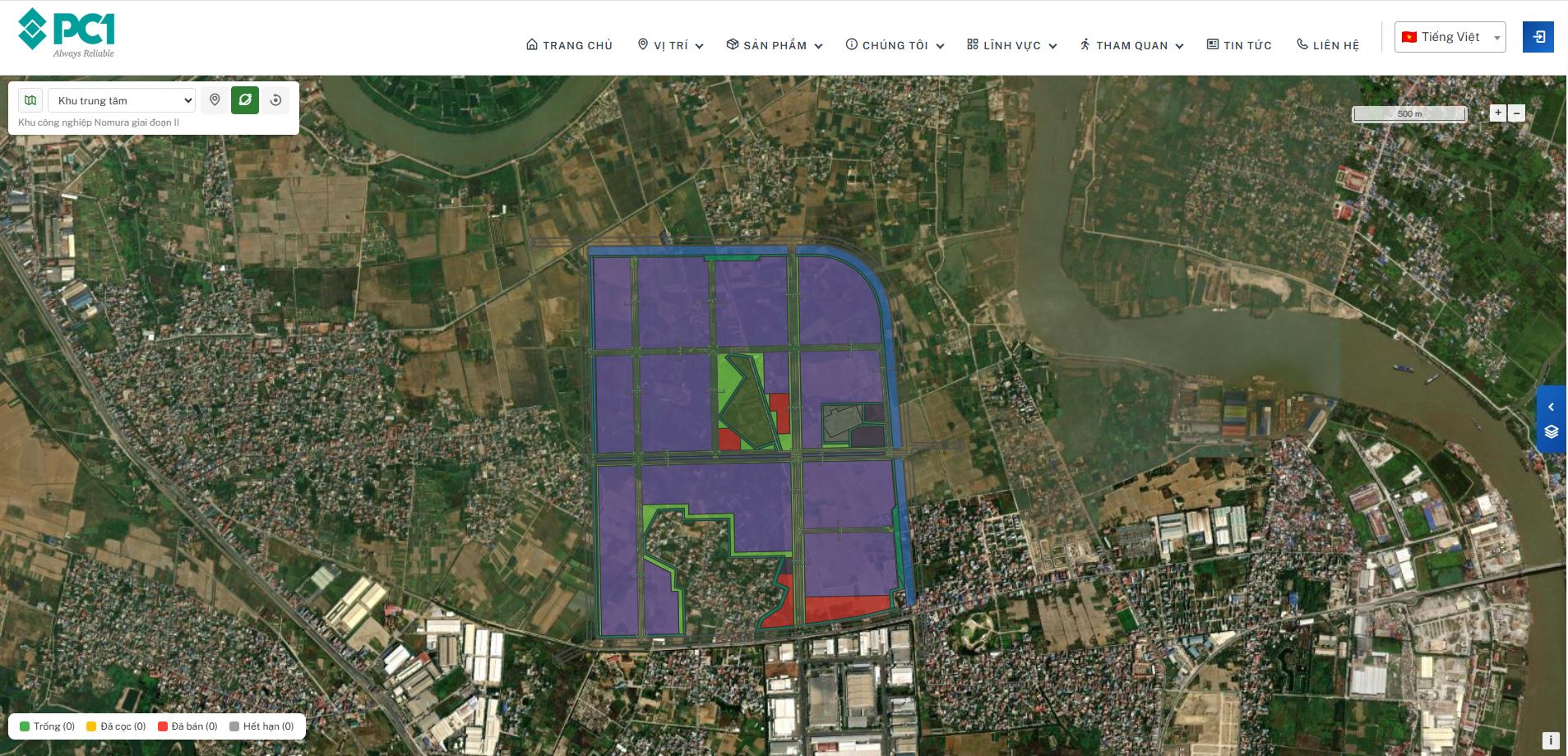Open the SẢN PHẨM menu

pos(774,45)
